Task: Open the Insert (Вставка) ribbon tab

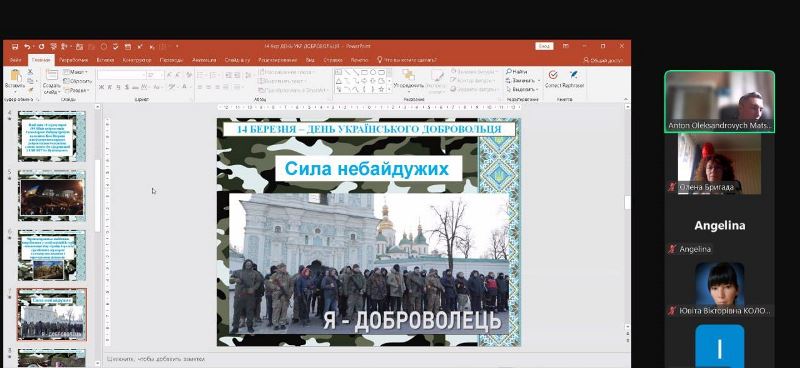Action: [x=105, y=60]
